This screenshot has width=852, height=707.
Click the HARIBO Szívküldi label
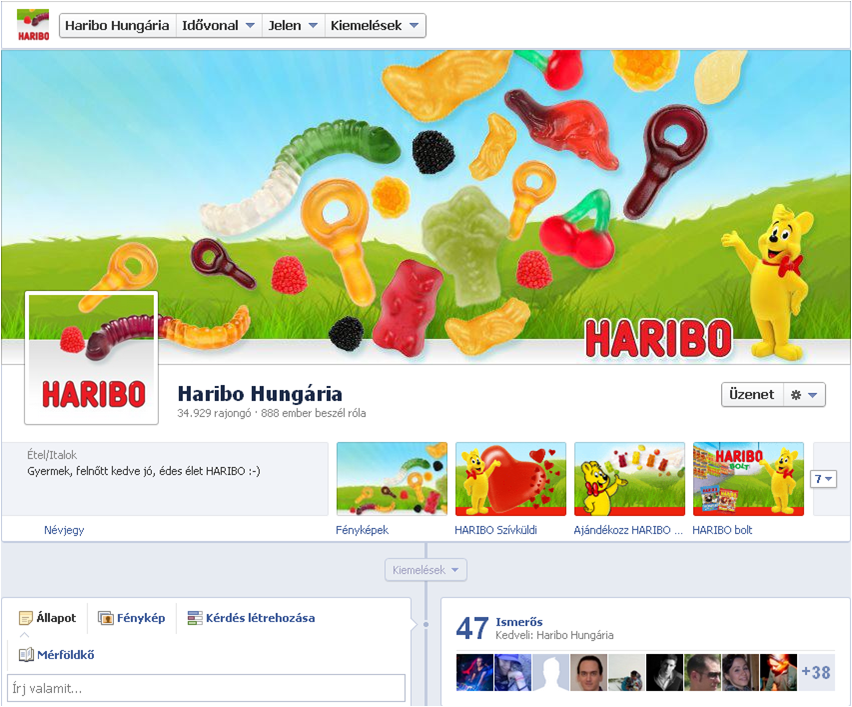click(496, 530)
